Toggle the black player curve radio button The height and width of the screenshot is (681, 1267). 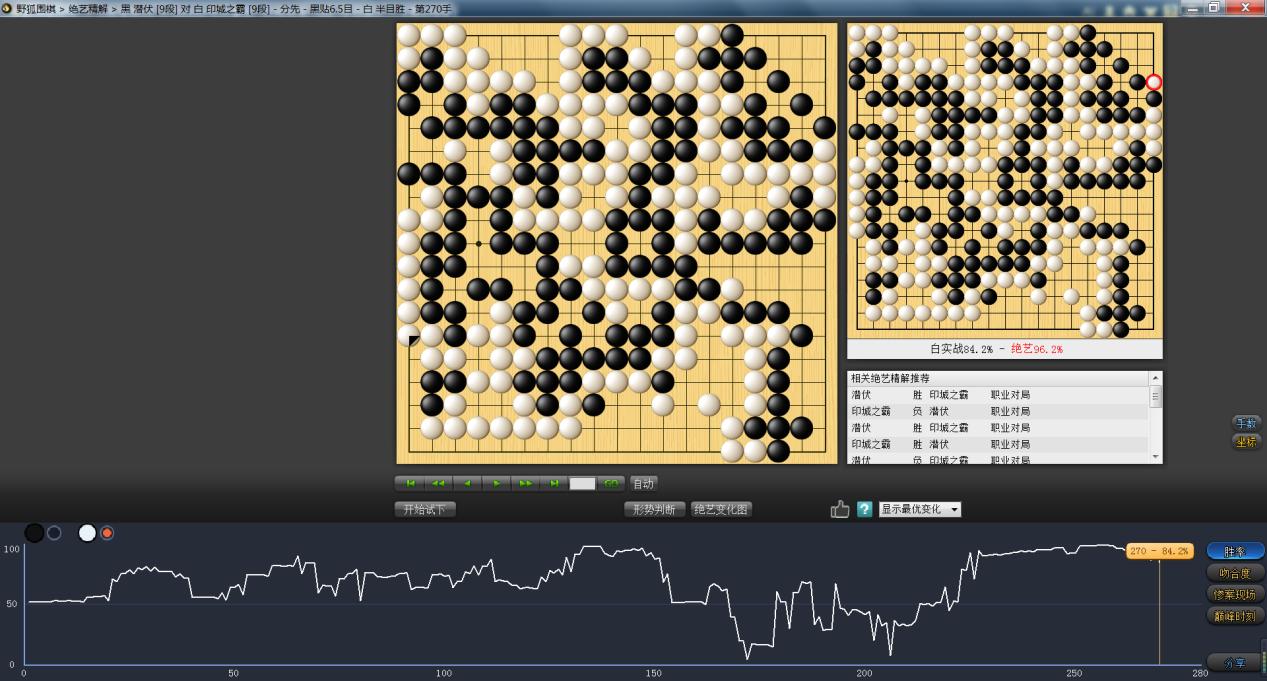(54, 533)
